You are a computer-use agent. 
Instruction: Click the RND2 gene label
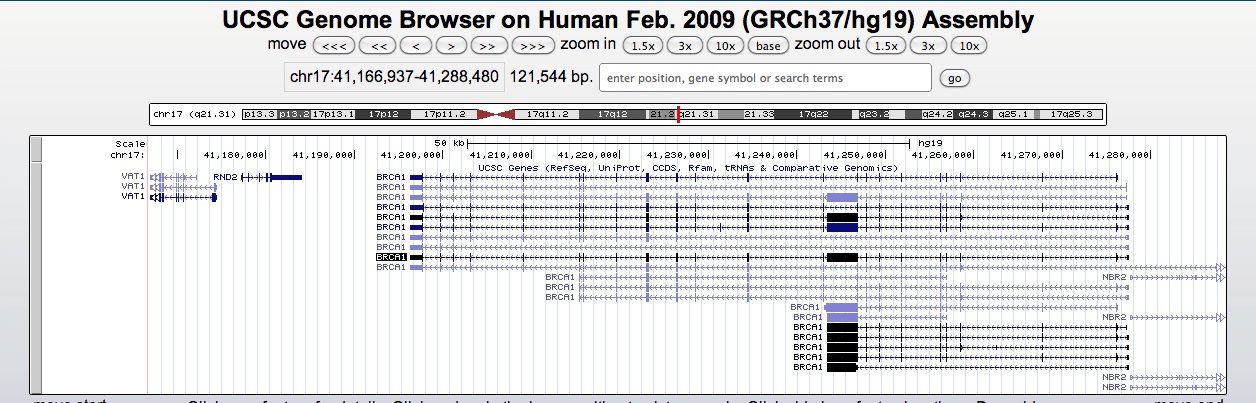pyautogui.click(x=224, y=177)
